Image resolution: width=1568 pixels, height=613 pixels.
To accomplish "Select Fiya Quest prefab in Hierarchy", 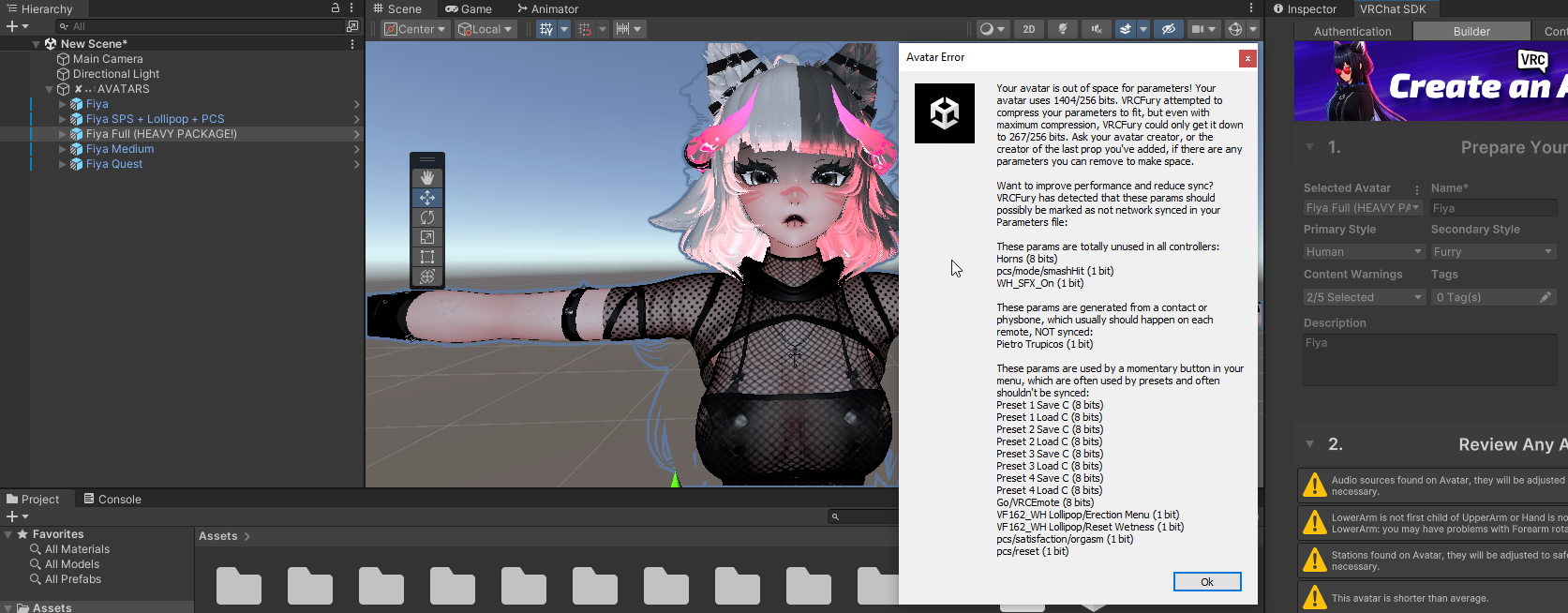I will point(114,164).
